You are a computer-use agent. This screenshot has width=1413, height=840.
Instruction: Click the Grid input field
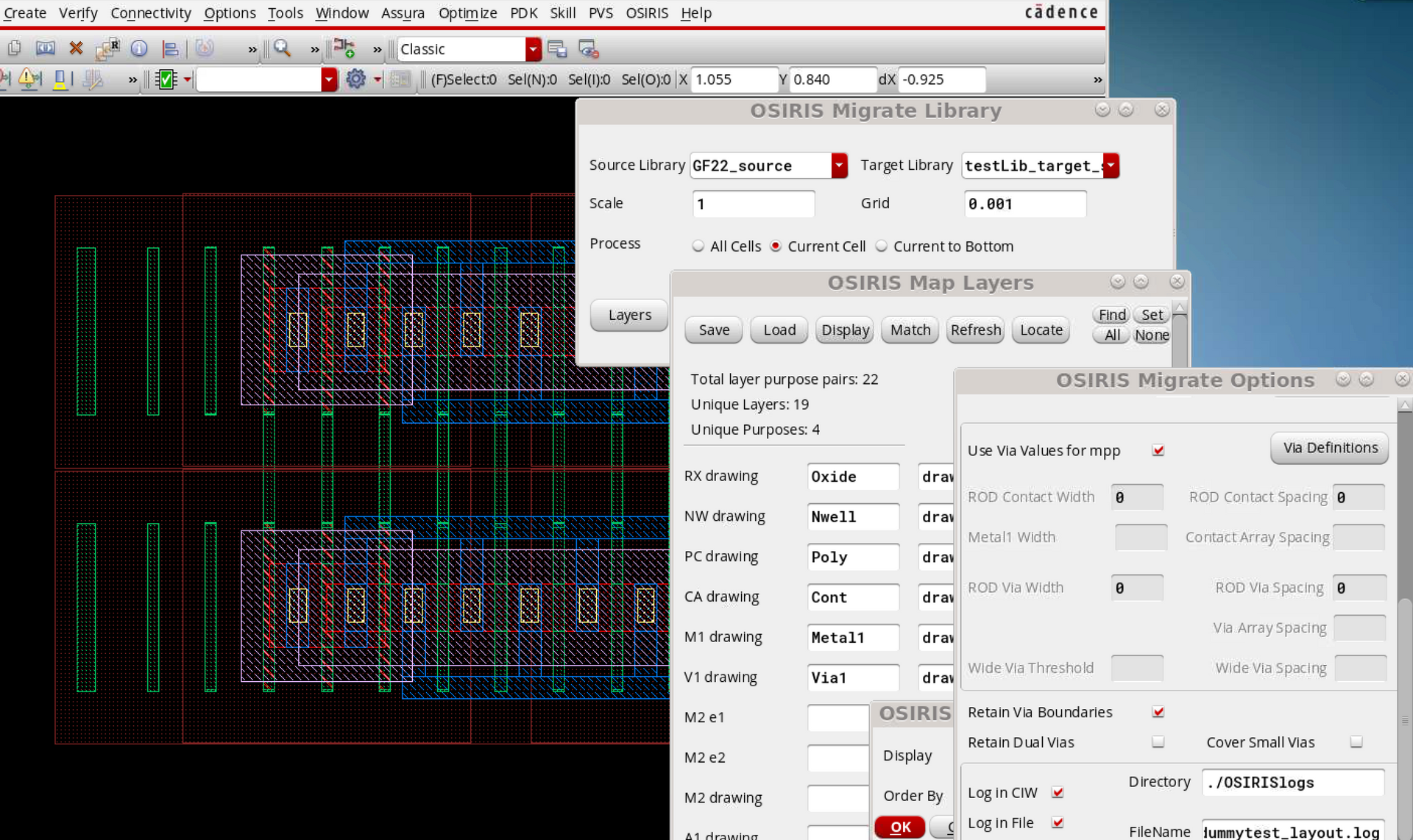click(1025, 204)
